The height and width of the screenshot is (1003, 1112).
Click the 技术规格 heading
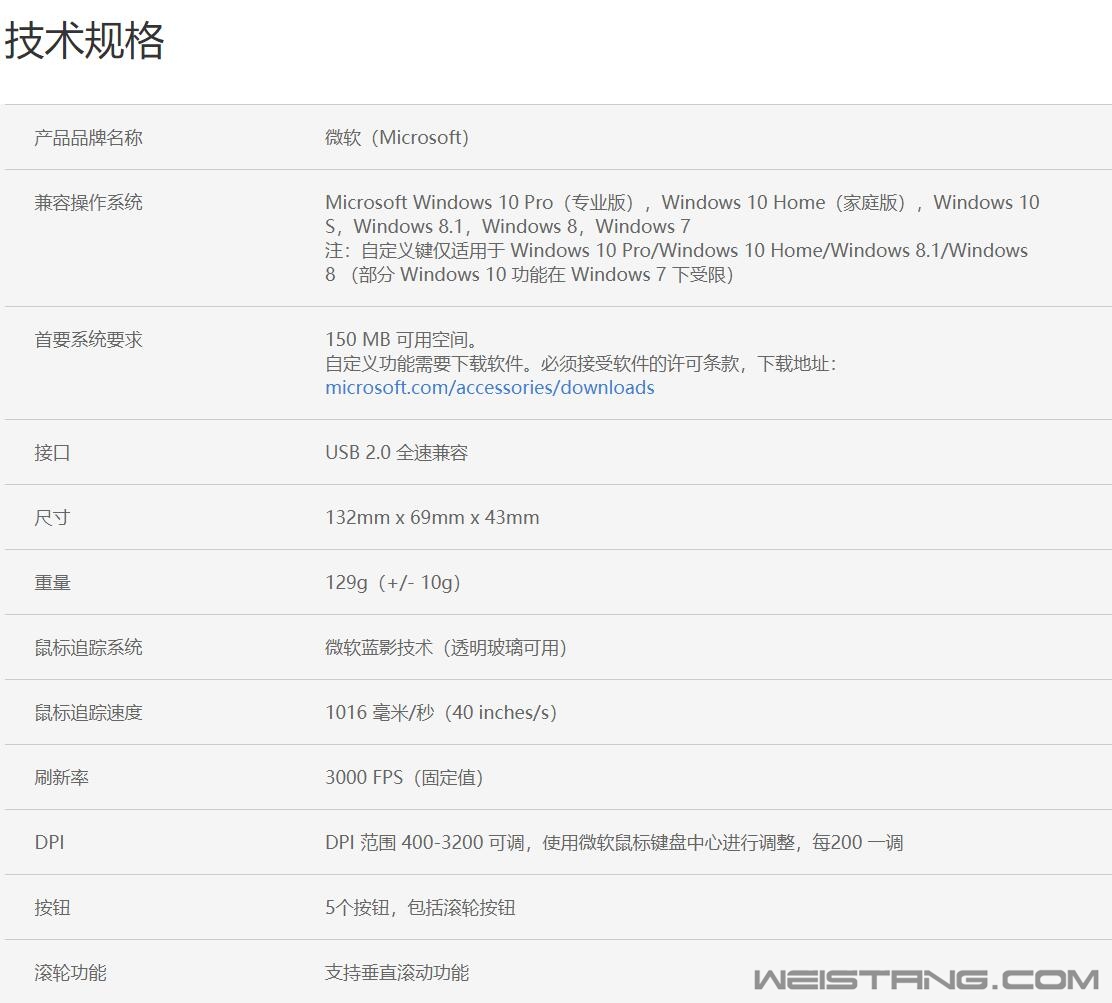coord(84,40)
